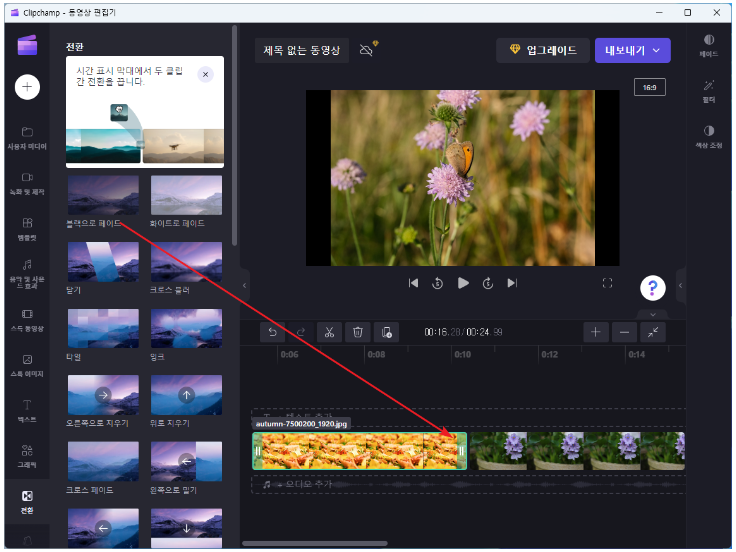Open the music and sound effects tab
This screenshot has height=552, width=736.
click(27, 274)
